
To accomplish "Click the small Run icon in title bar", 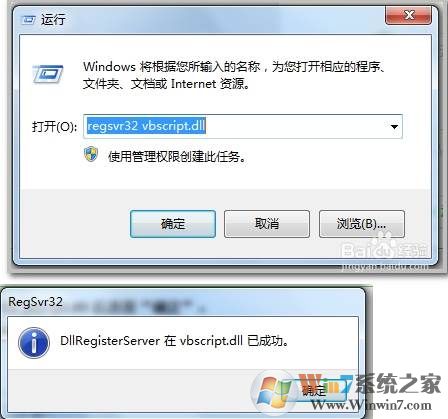I will pos(28,20).
